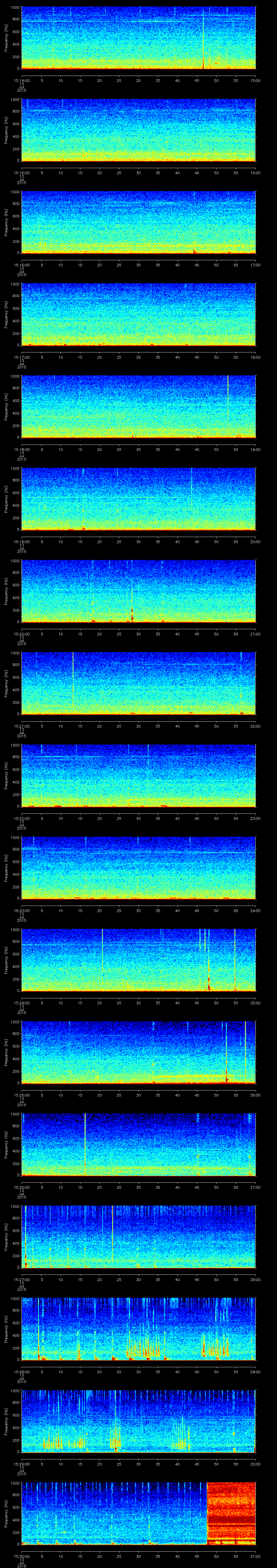Click the 15:14:00 start time label

pyautogui.click(x=21, y=80)
